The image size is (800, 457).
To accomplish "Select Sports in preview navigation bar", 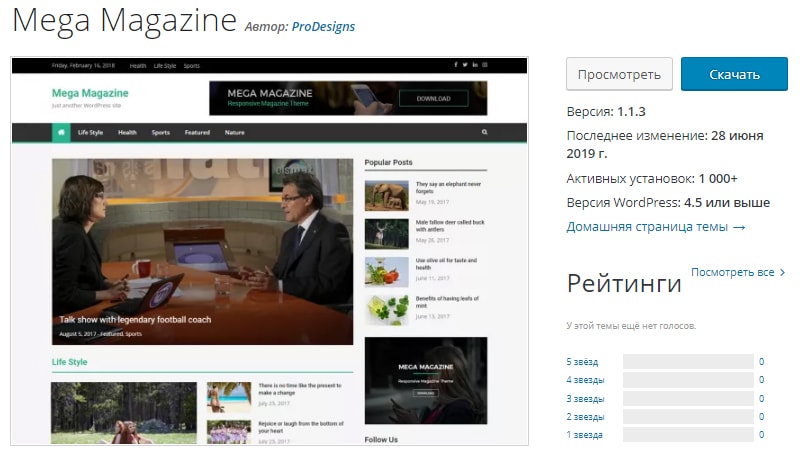I will pyautogui.click(x=161, y=133).
